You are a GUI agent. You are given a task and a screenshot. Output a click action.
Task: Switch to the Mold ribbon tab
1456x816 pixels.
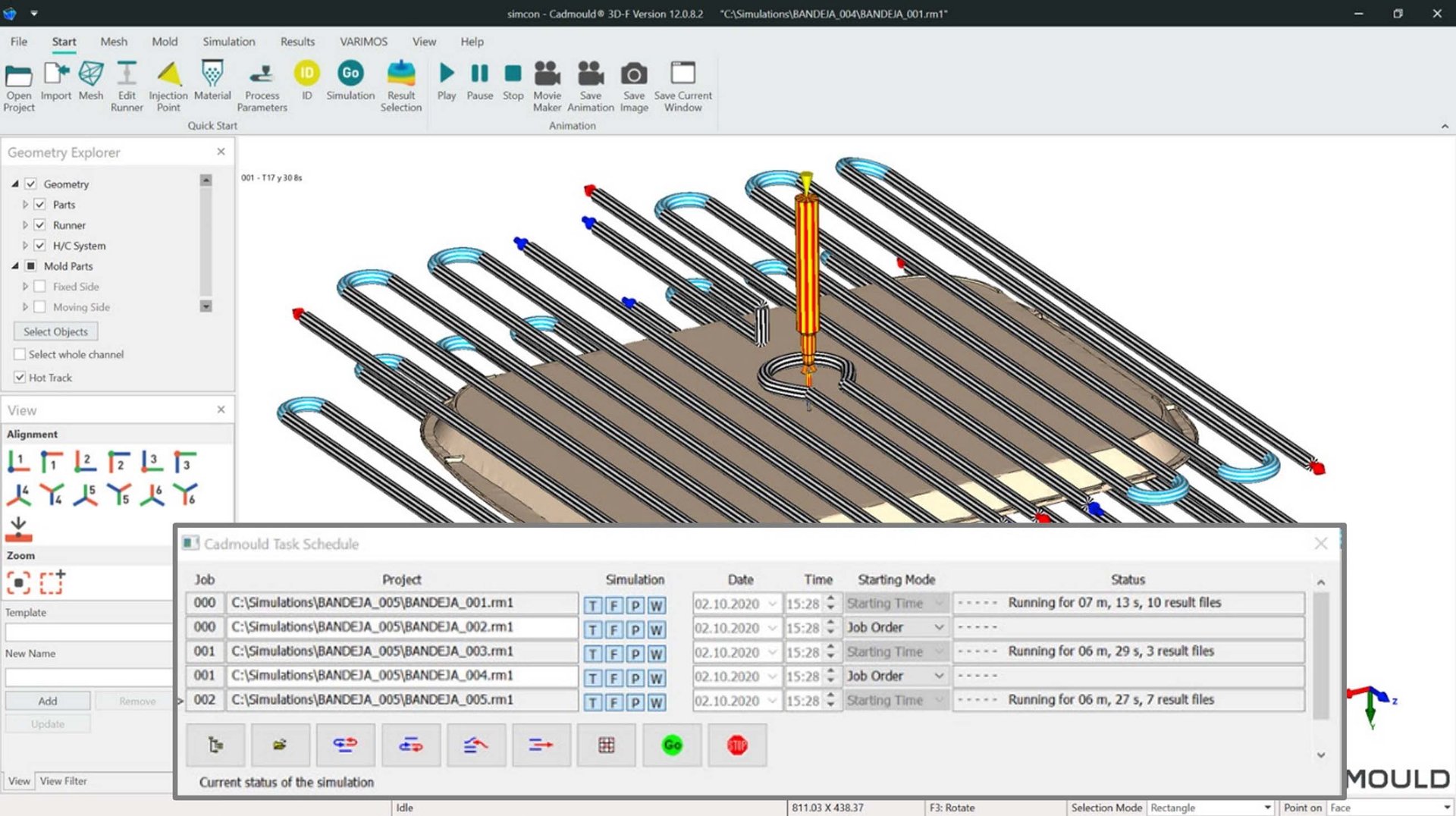coord(165,42)
